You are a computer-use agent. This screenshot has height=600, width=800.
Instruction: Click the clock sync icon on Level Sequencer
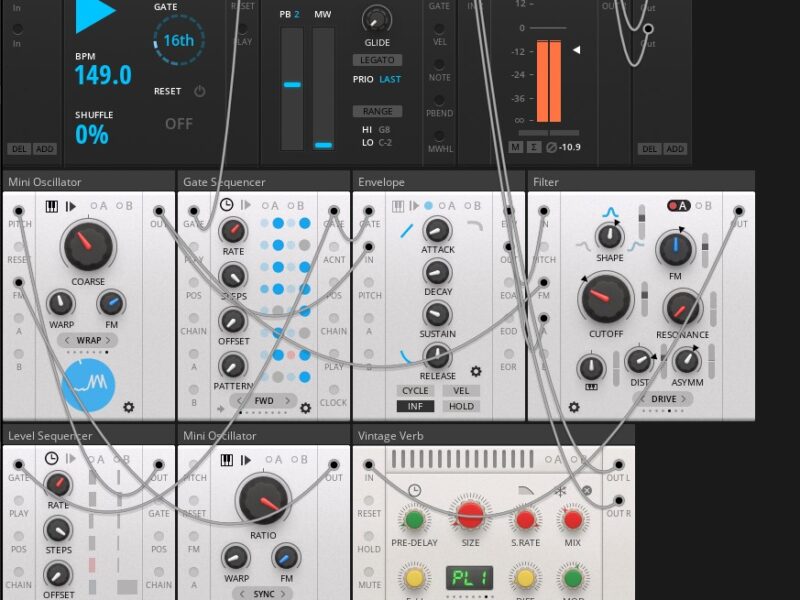click(52, 458)
